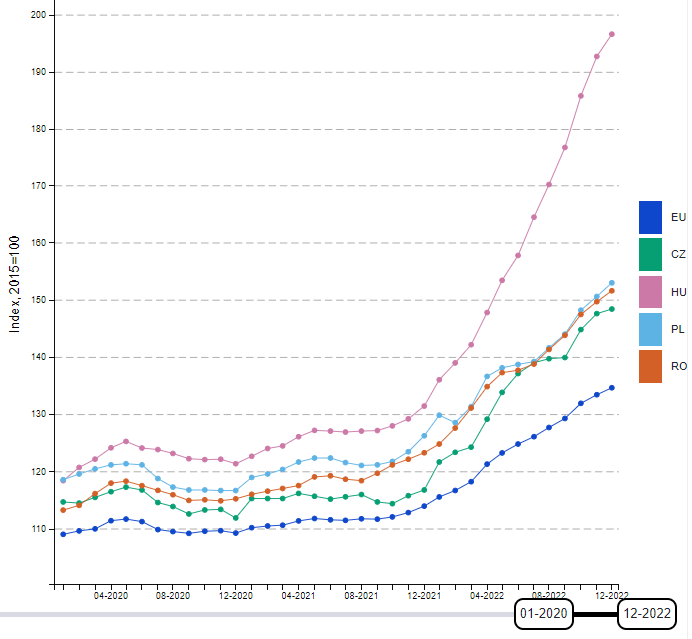Click the 12-2021 x-axis label
Screen dimensions: 692x639
[424, 595]
